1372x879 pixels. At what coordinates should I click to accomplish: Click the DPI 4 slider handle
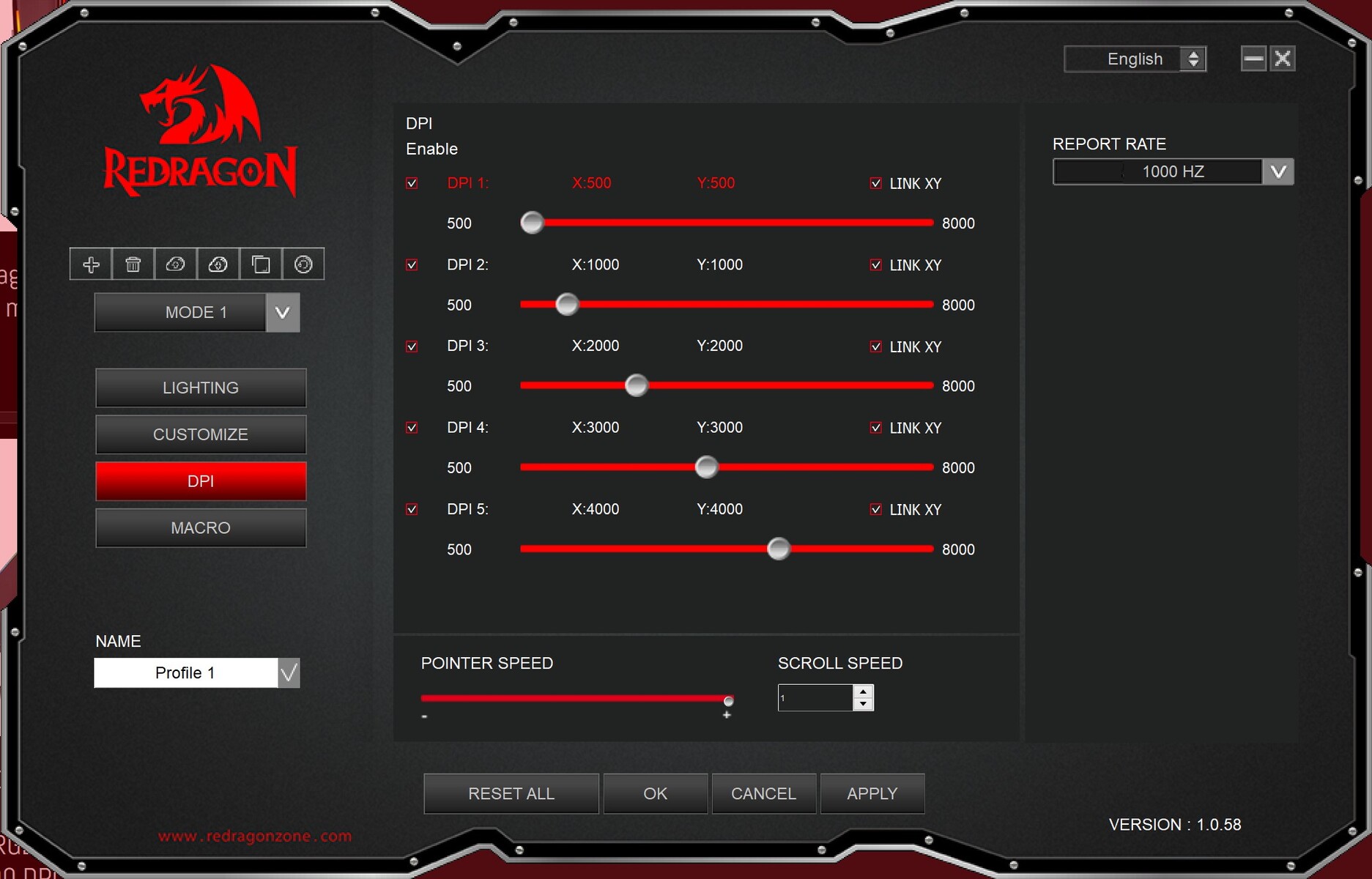point(706,467)
